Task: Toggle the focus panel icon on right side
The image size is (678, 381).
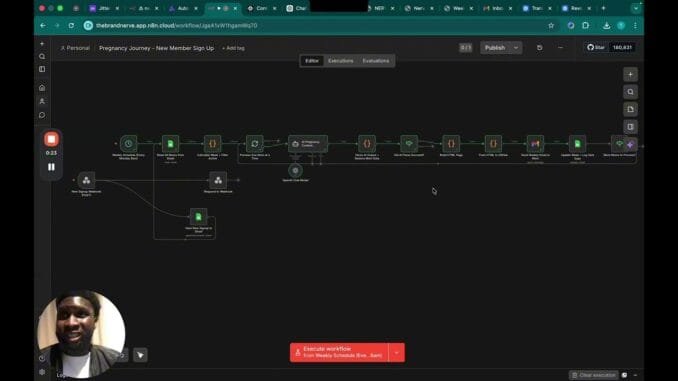Action: tap(630, 127)
